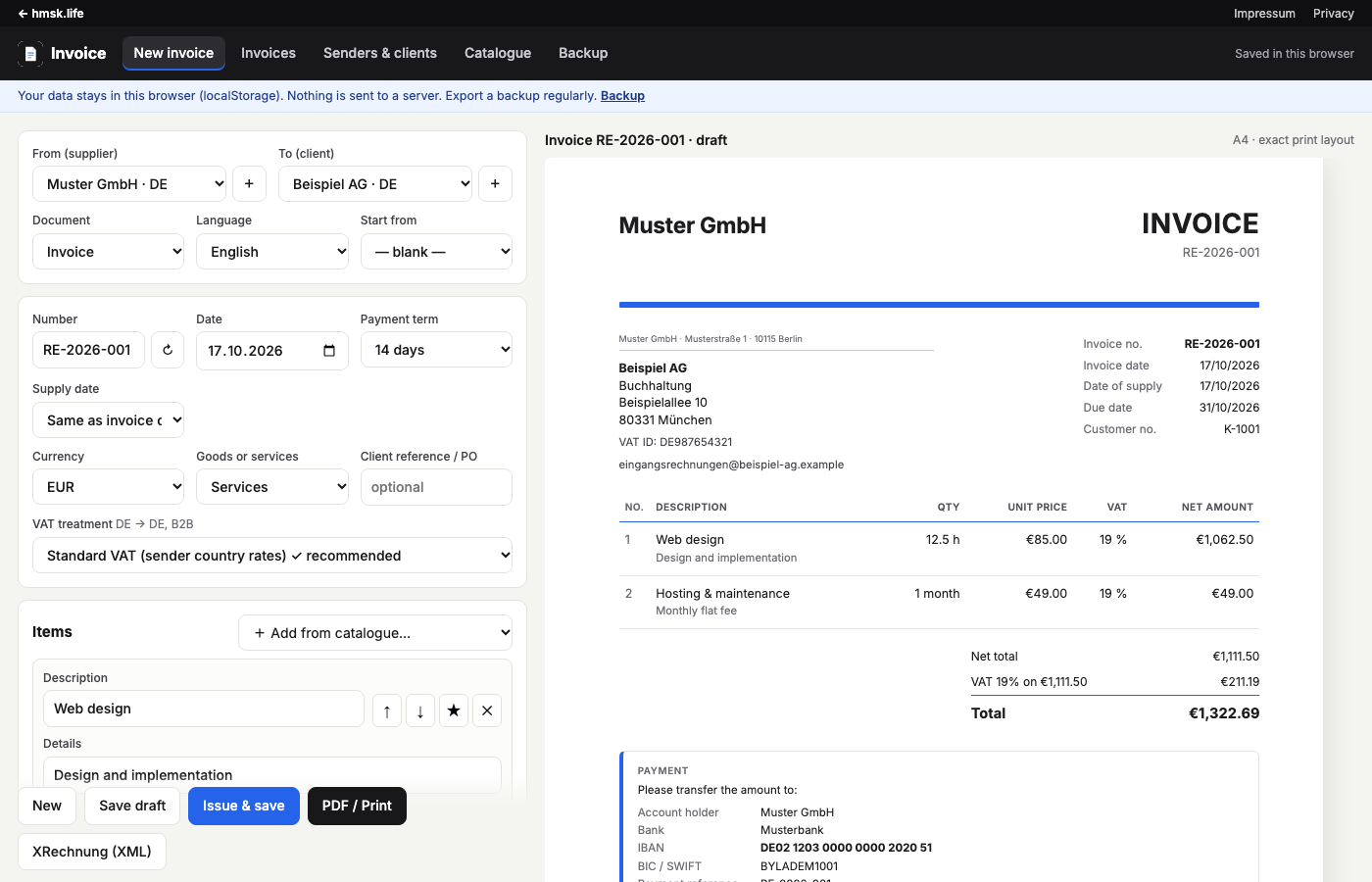Screen dimensions: 1372x882
Task: Go back to hmsk.life
Action: [51, 14]
